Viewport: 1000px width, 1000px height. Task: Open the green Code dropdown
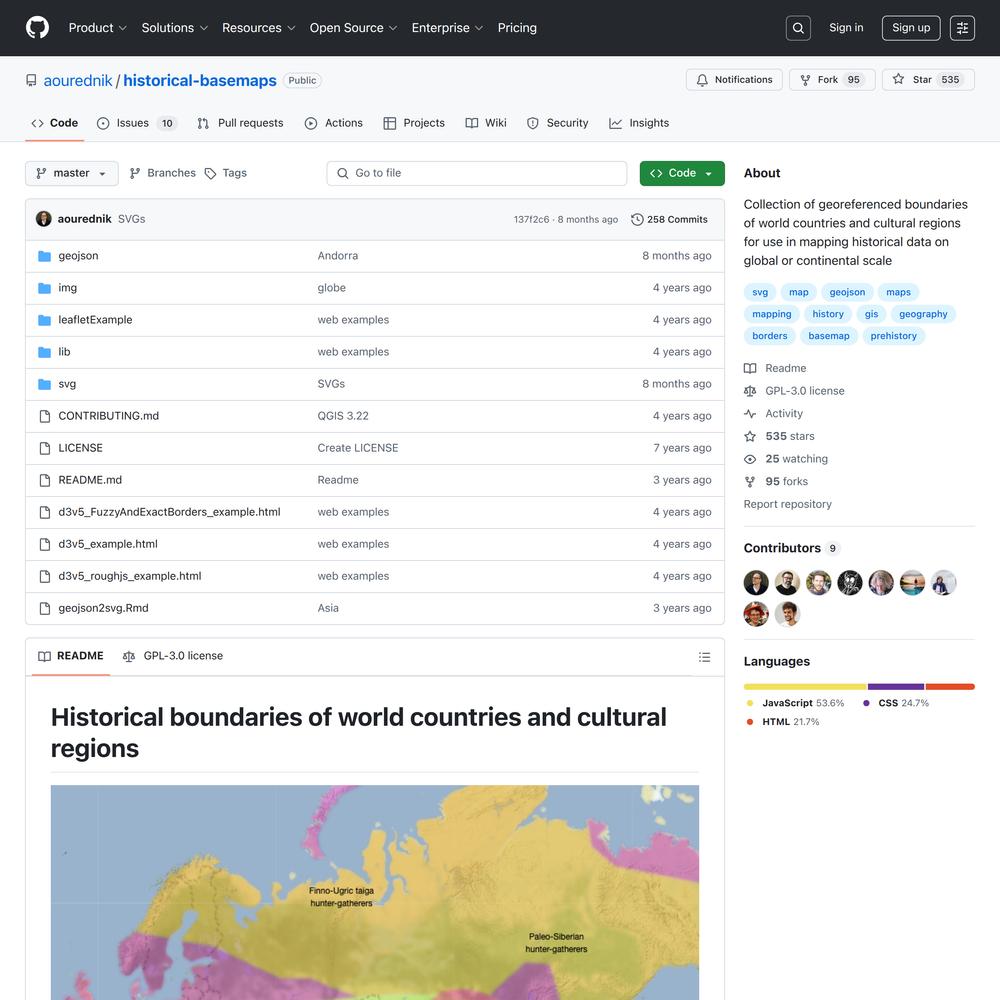pos(682,173)
